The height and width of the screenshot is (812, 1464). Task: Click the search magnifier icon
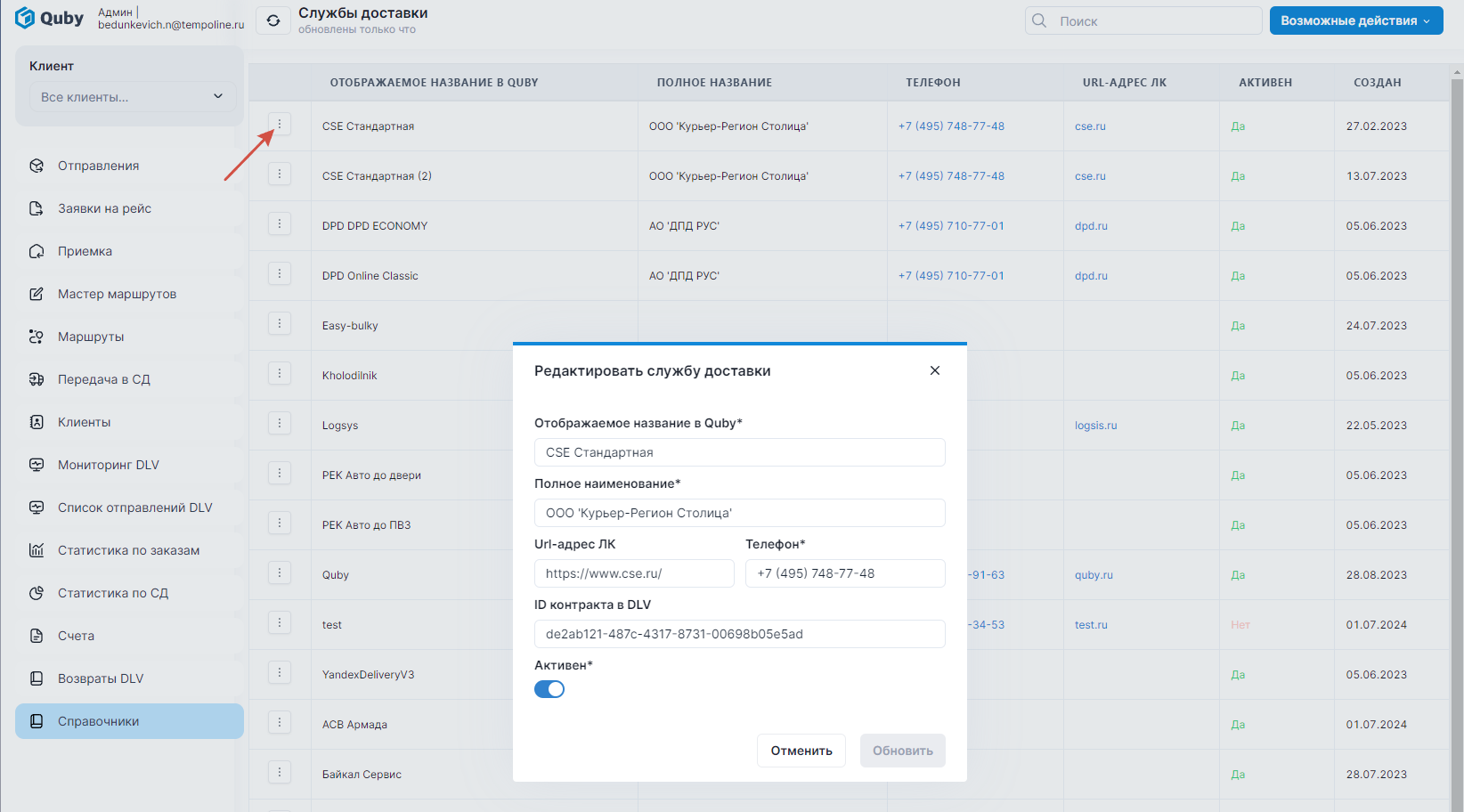pyautogui.click(x=1039, y=20)
